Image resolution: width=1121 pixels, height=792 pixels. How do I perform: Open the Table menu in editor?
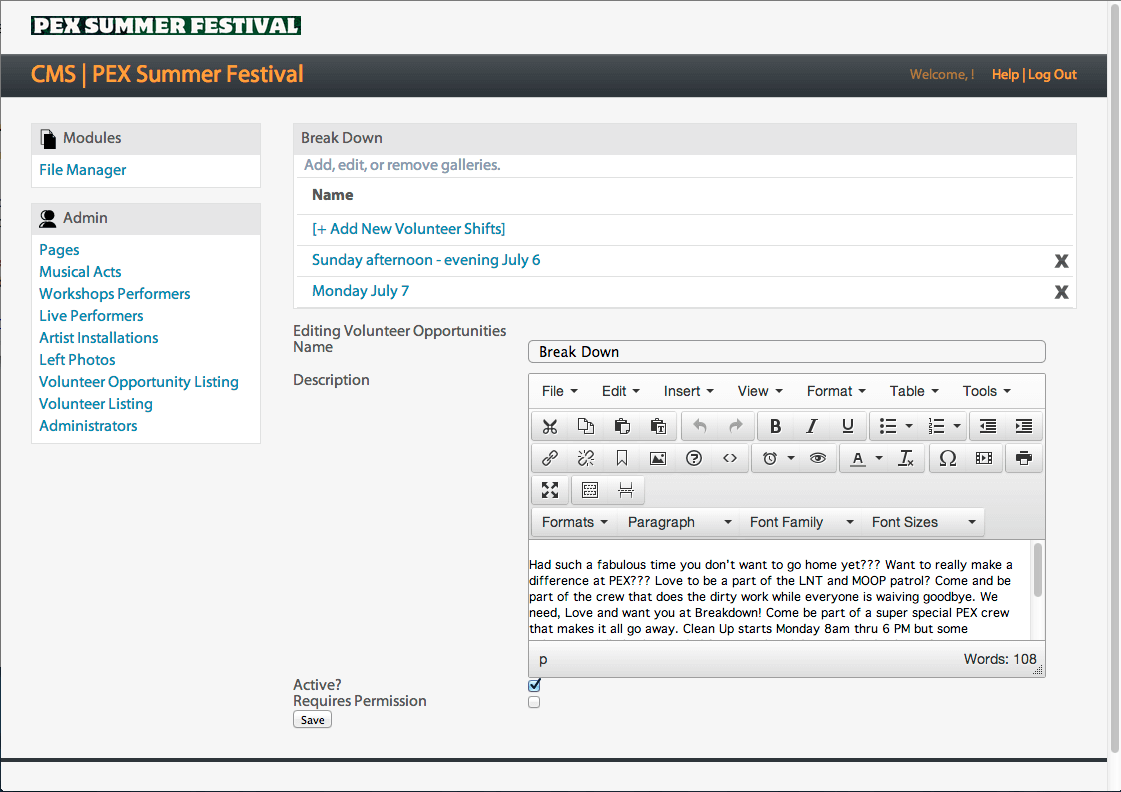click(914, 391)
